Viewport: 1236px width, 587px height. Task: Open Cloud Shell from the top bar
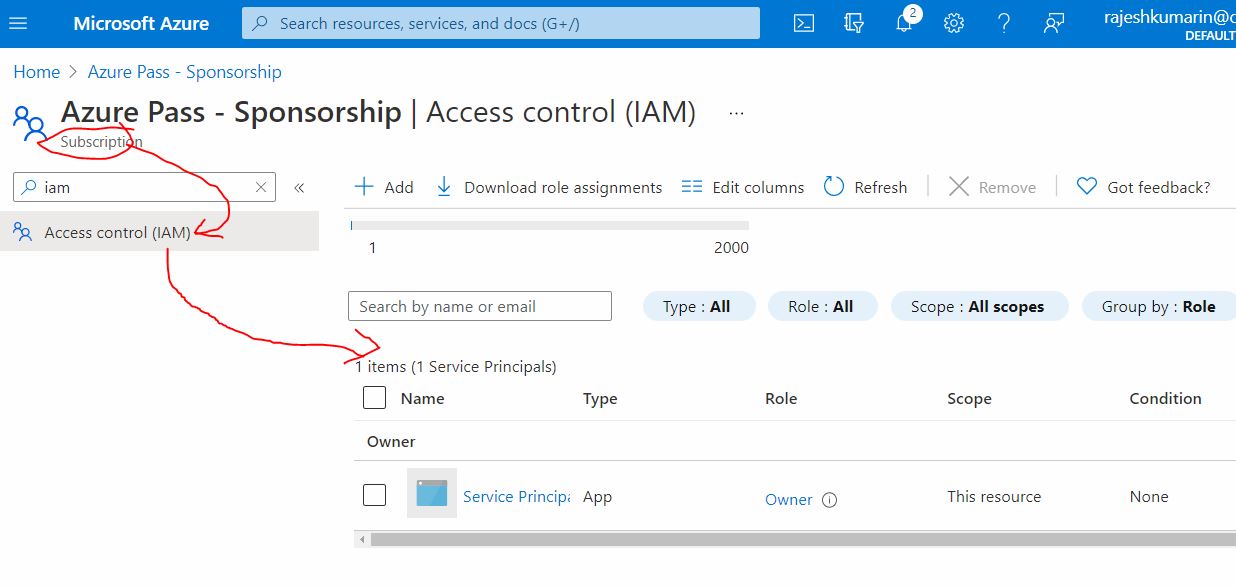click(804, 23)
